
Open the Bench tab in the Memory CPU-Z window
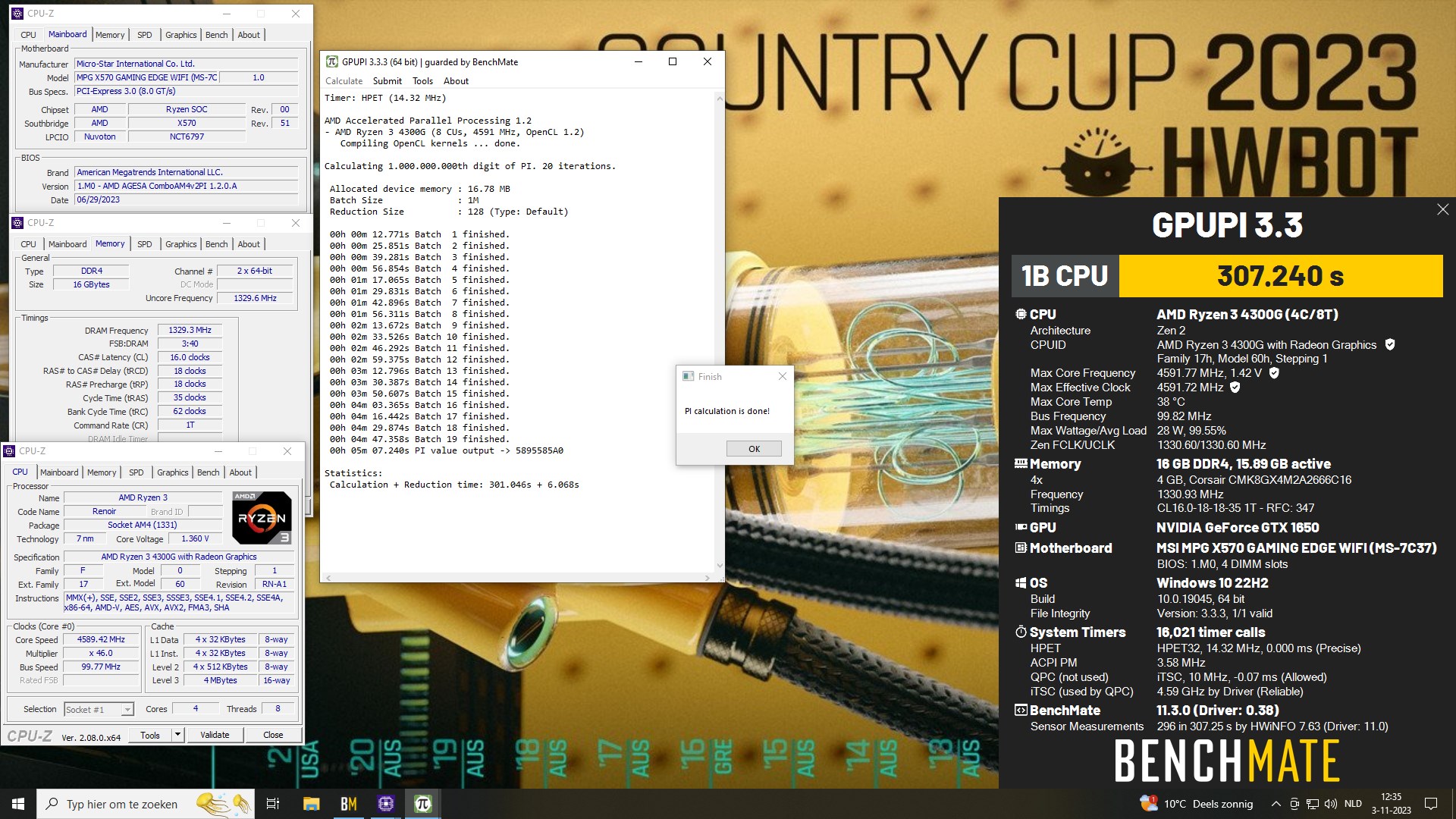[x=216, y=244]
